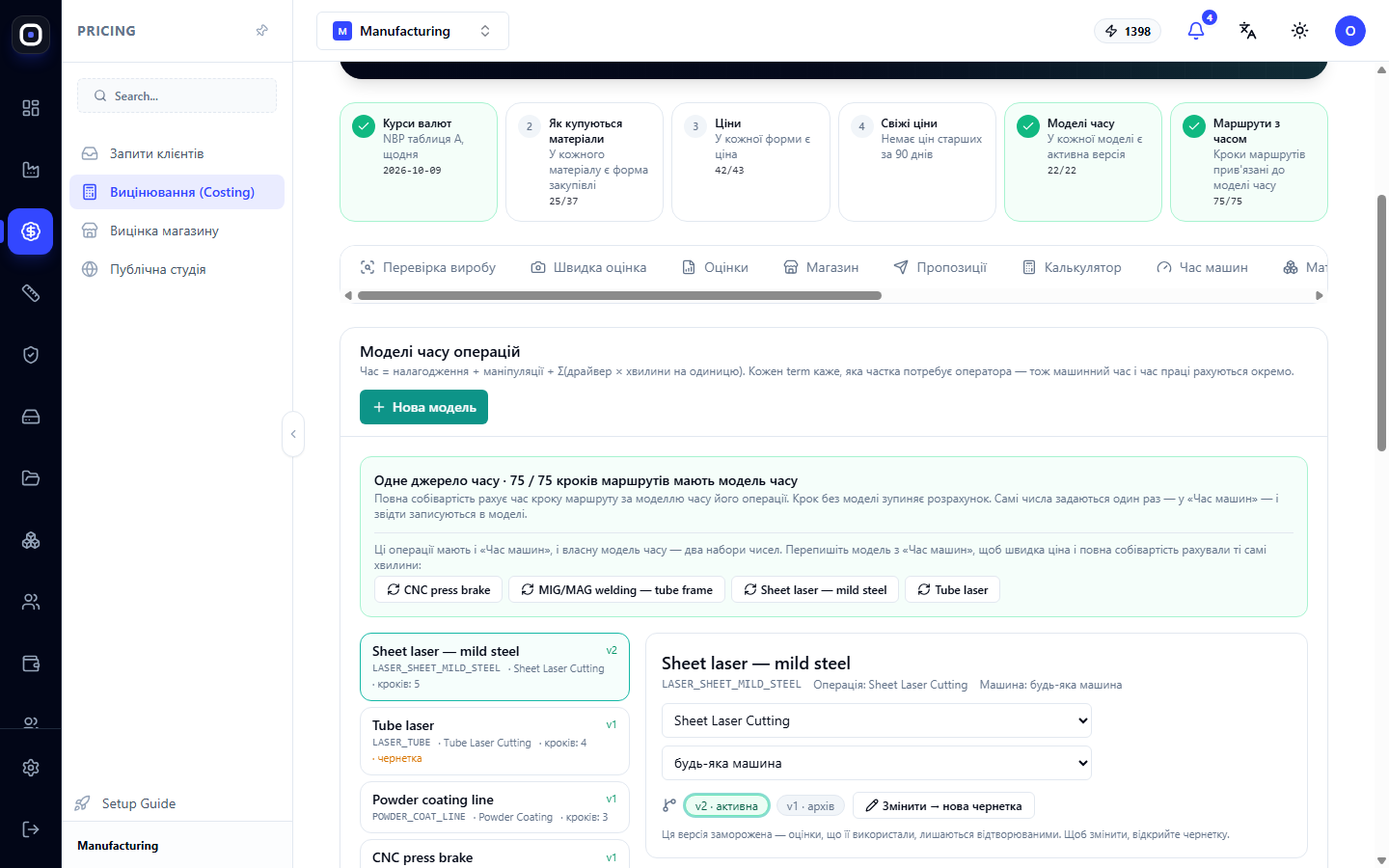
Task: Open the Manufacturing workspace switcher
Action: click(x=413, y=31)
